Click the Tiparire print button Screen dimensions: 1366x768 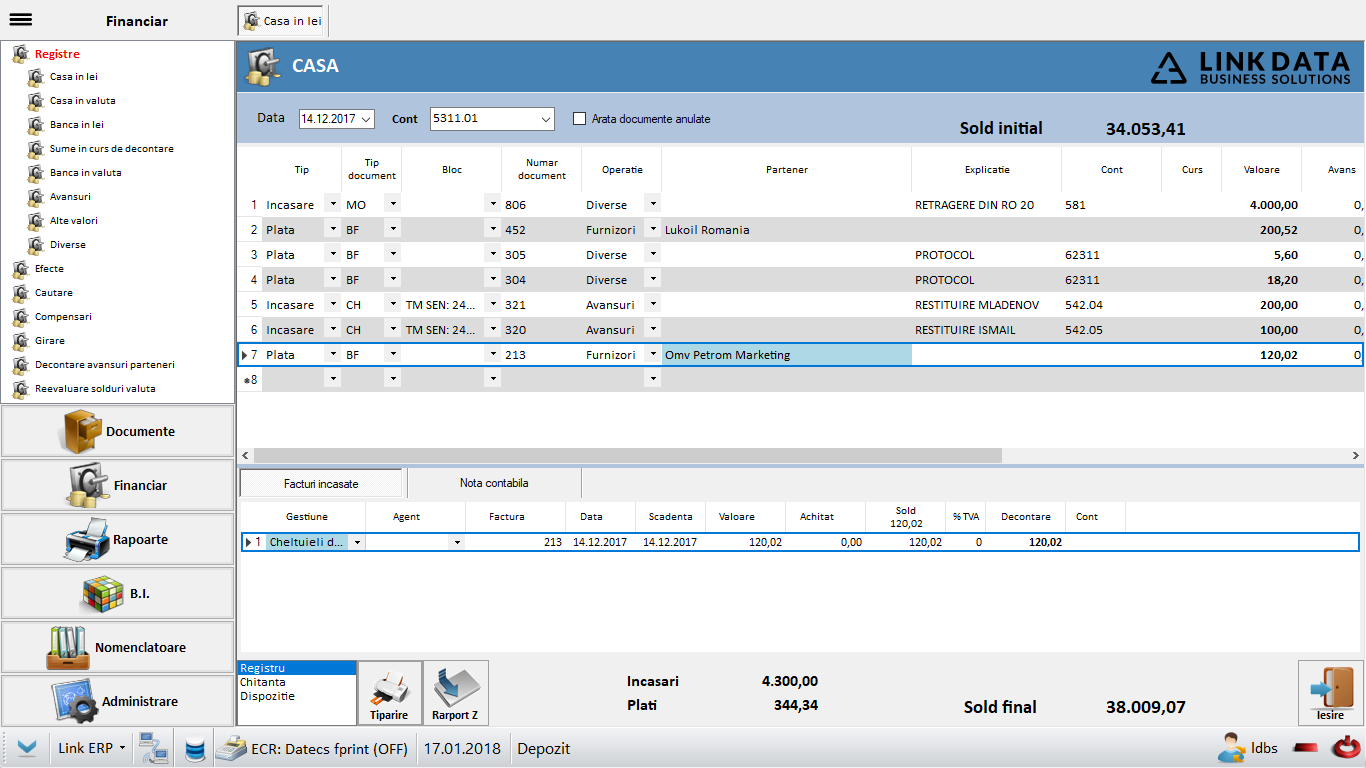[x=389, y=692]
